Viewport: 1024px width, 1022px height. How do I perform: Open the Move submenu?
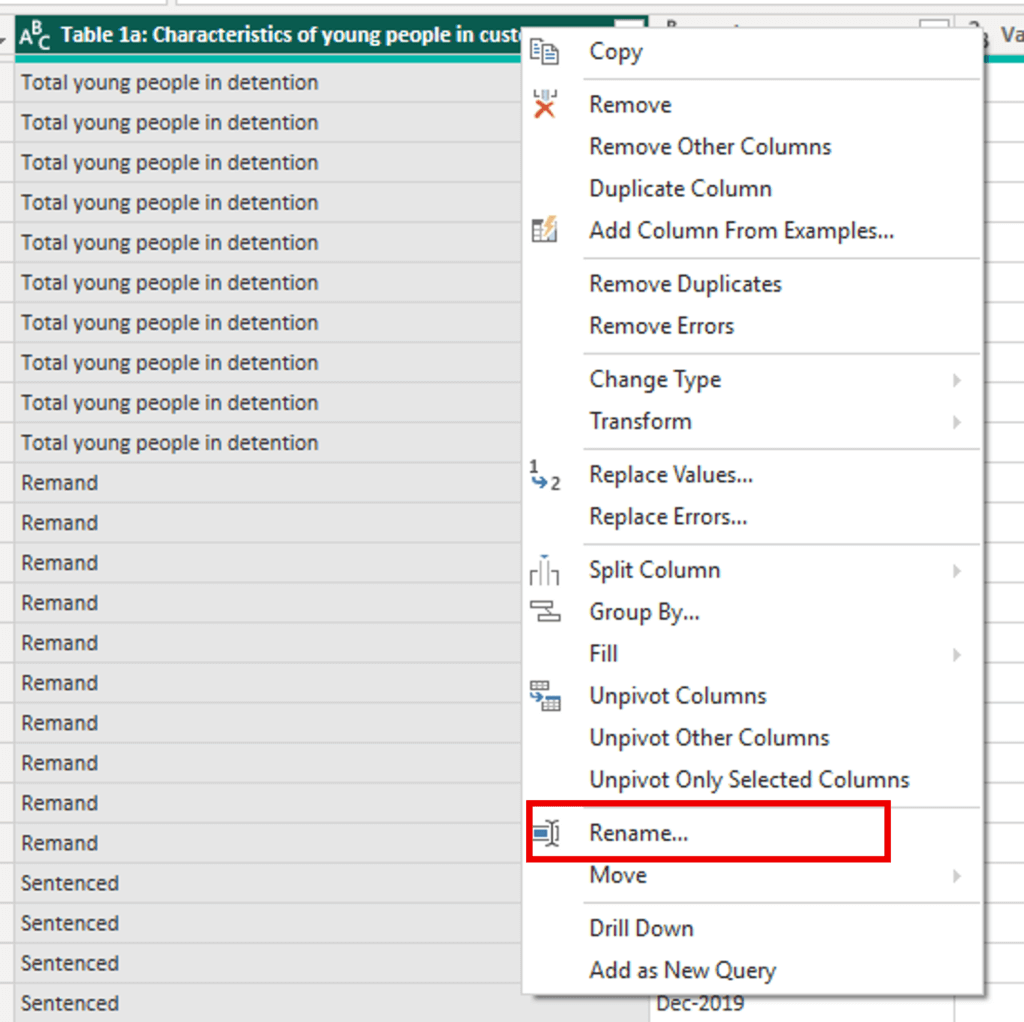pyautogui.click(x=956, y=876)
